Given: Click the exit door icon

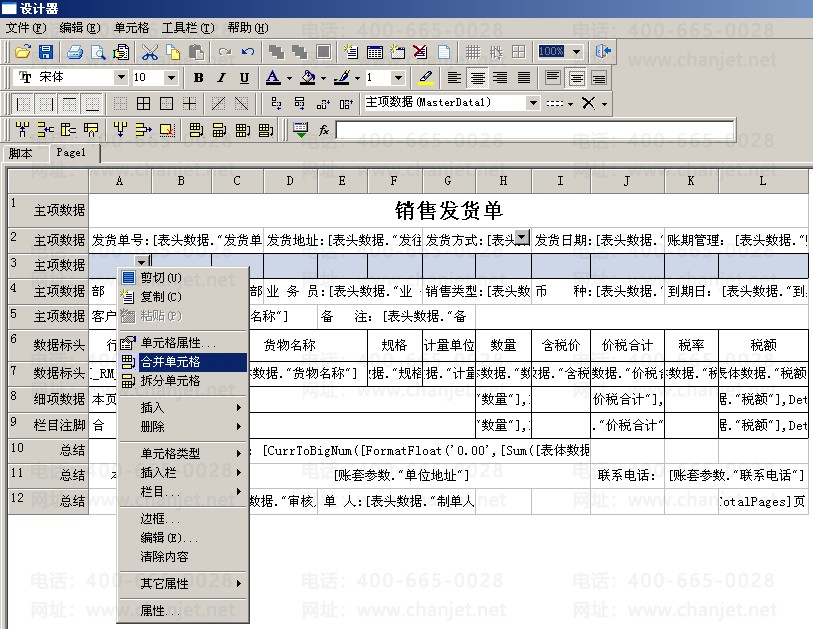Looking at the screenshot, I should tap(603, 51).
